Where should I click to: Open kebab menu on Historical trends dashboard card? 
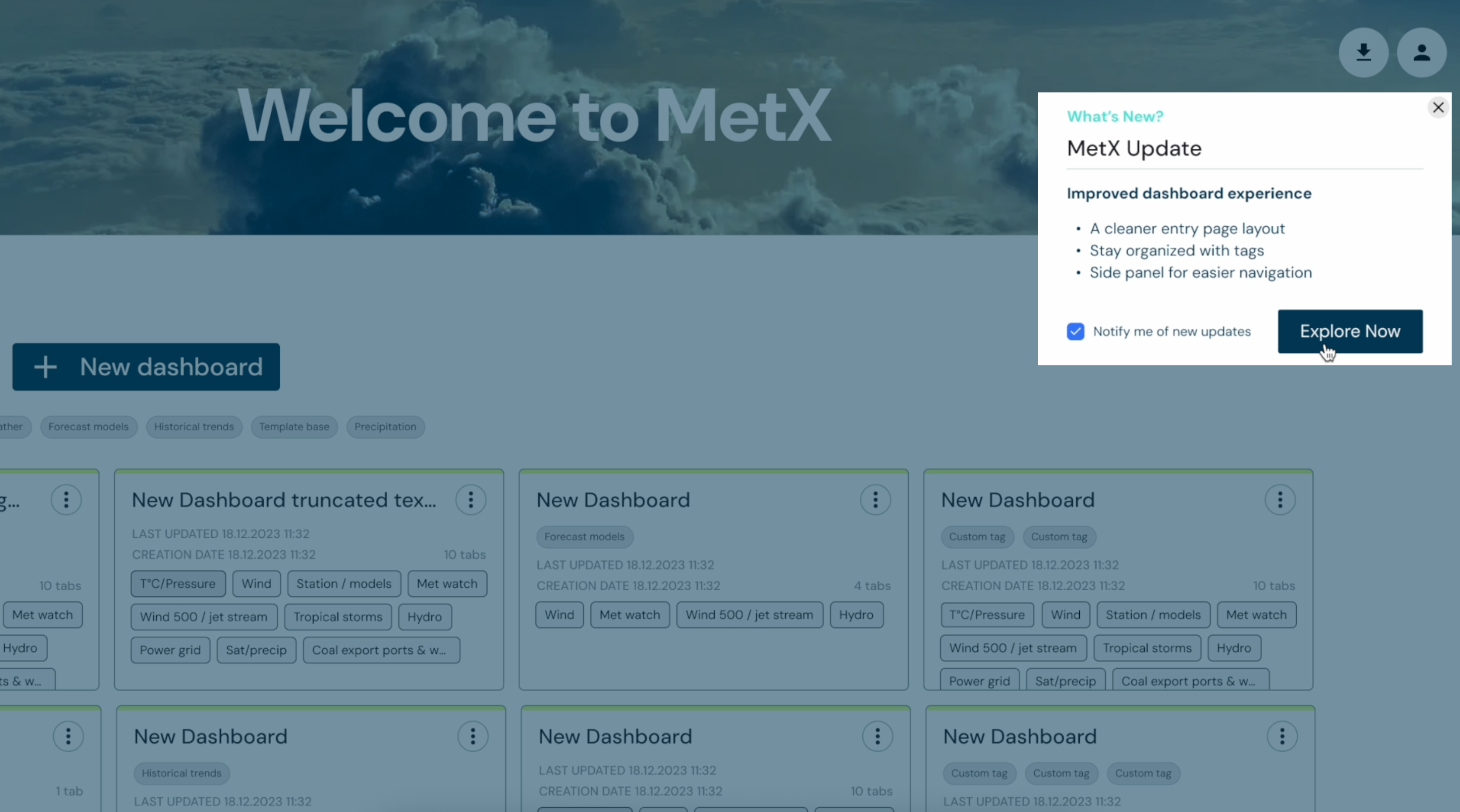[473, 736]
